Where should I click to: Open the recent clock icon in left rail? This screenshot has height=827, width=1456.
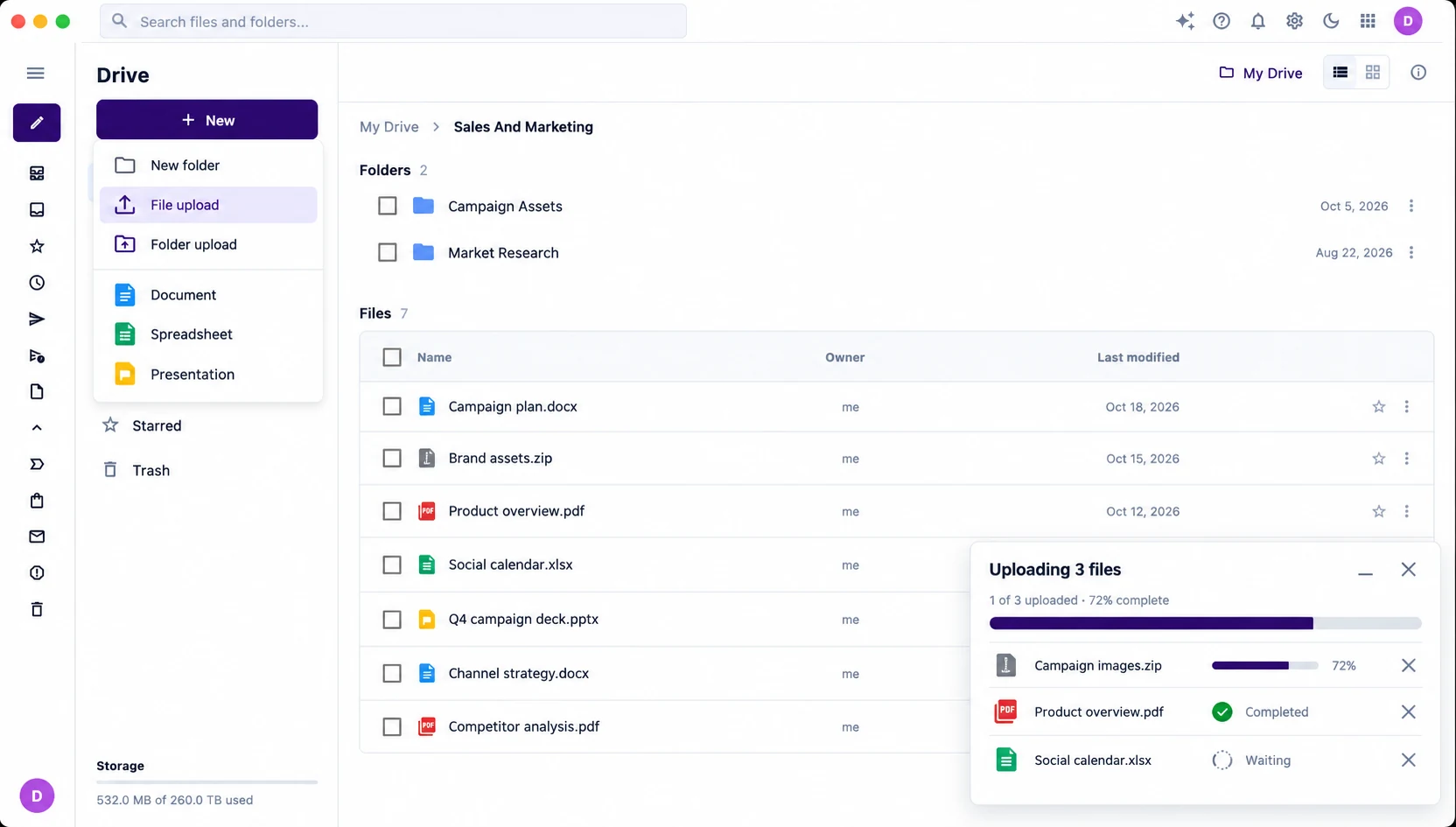click(x=37, y=283)
